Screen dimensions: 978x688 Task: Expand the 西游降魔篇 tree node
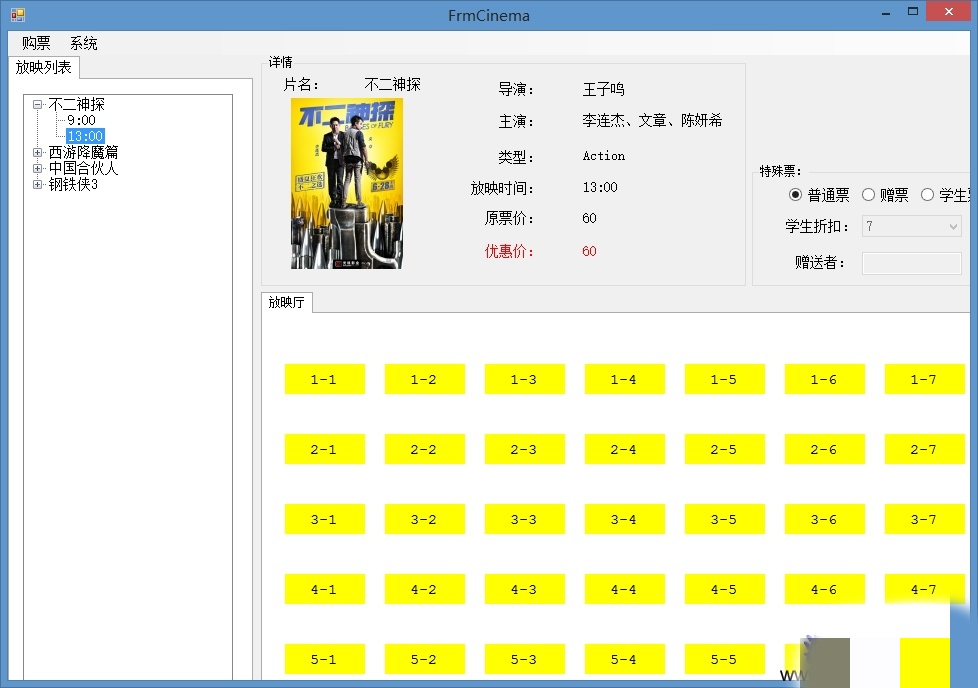click(38, 152)
